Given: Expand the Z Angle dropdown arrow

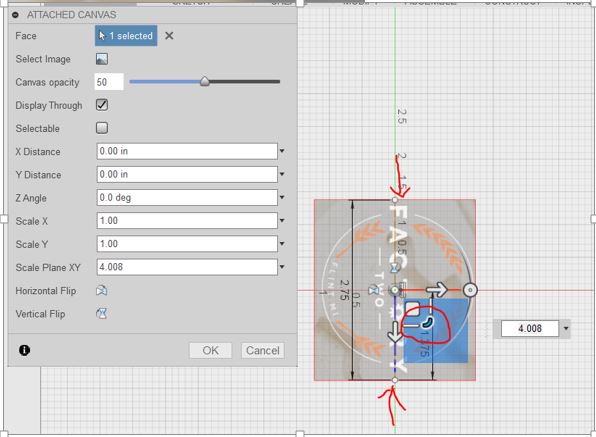Looking at the screenshot, I should click(x=282, y=198).
